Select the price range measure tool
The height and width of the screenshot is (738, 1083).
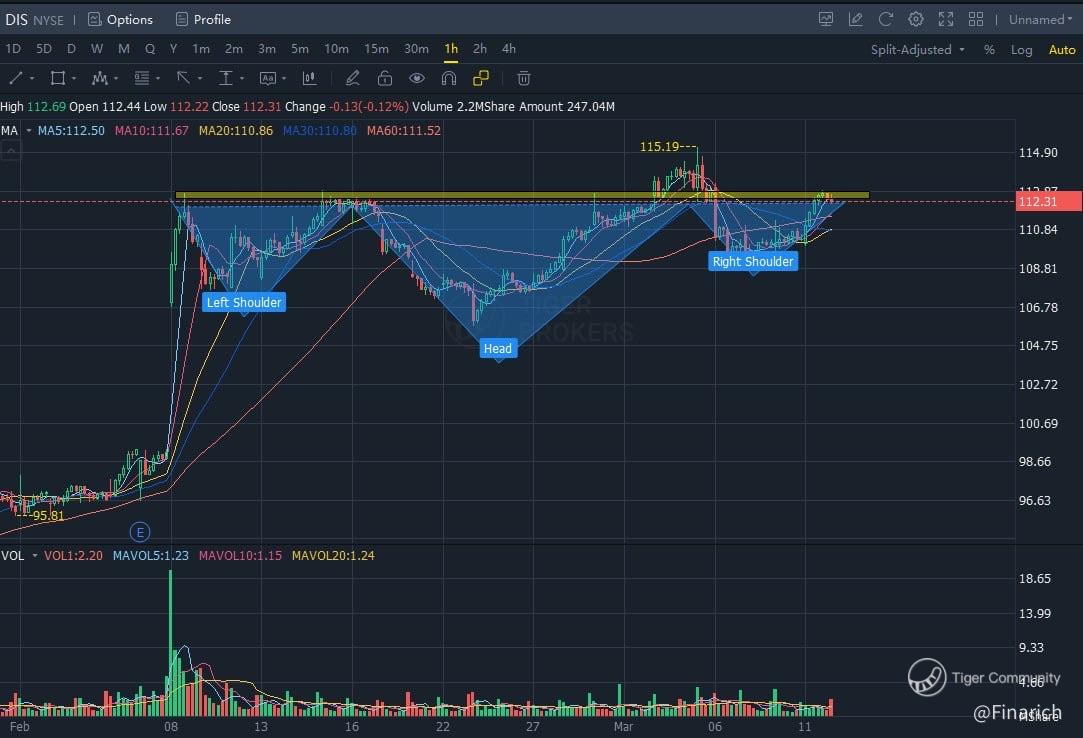(x=225, y=78)
